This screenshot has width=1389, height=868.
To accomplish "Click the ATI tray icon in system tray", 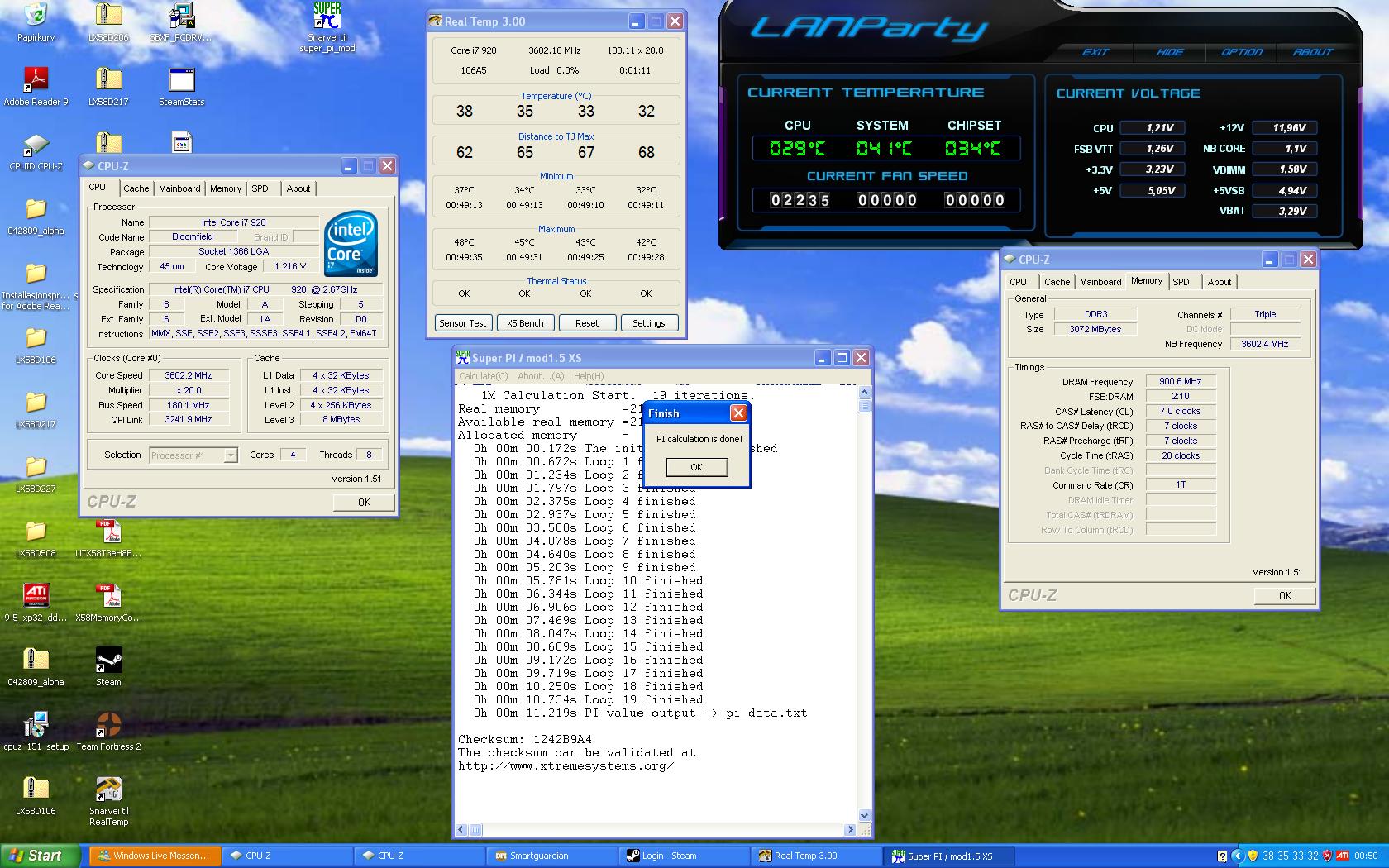I will (1343, 856).
